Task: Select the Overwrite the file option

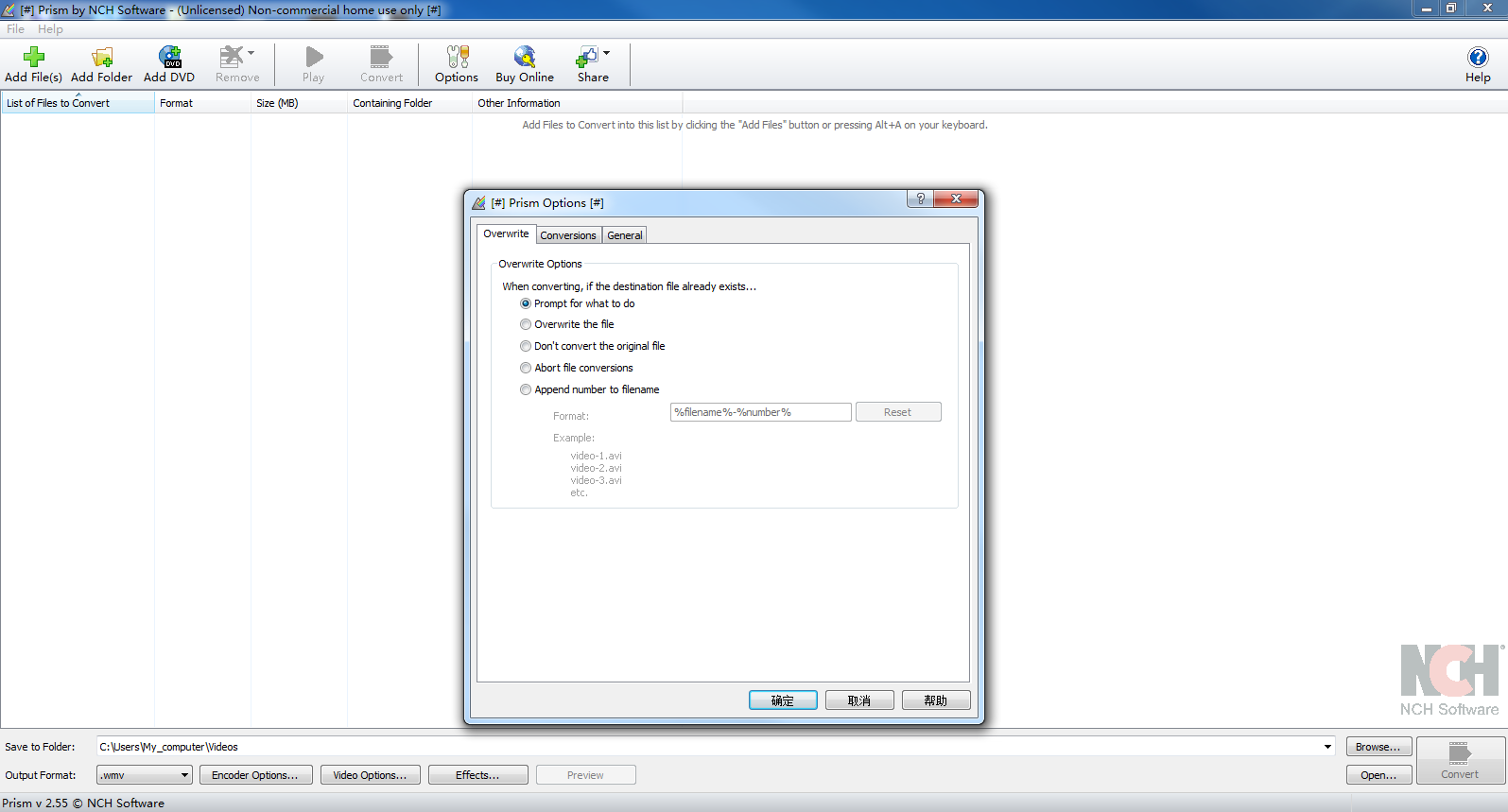Action: (526, 325)
